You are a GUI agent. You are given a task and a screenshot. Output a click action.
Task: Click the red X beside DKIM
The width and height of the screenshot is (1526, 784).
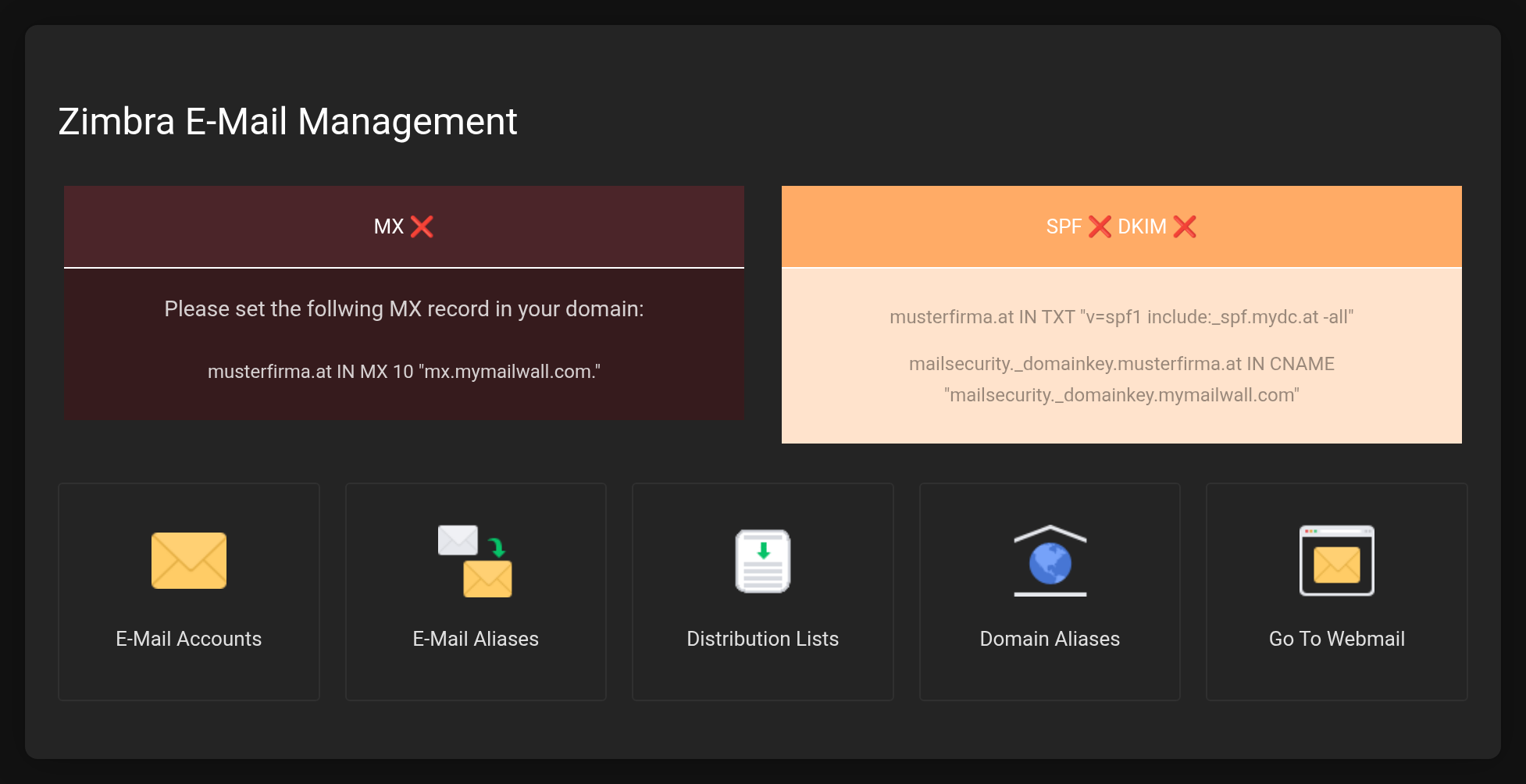1185,226
